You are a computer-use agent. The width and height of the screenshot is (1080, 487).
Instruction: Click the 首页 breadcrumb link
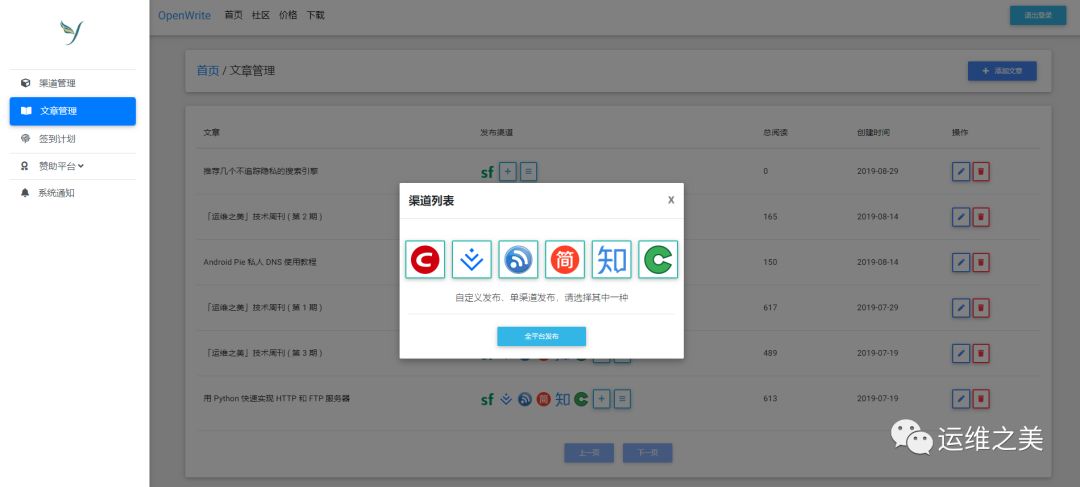[x=208, y=70]
